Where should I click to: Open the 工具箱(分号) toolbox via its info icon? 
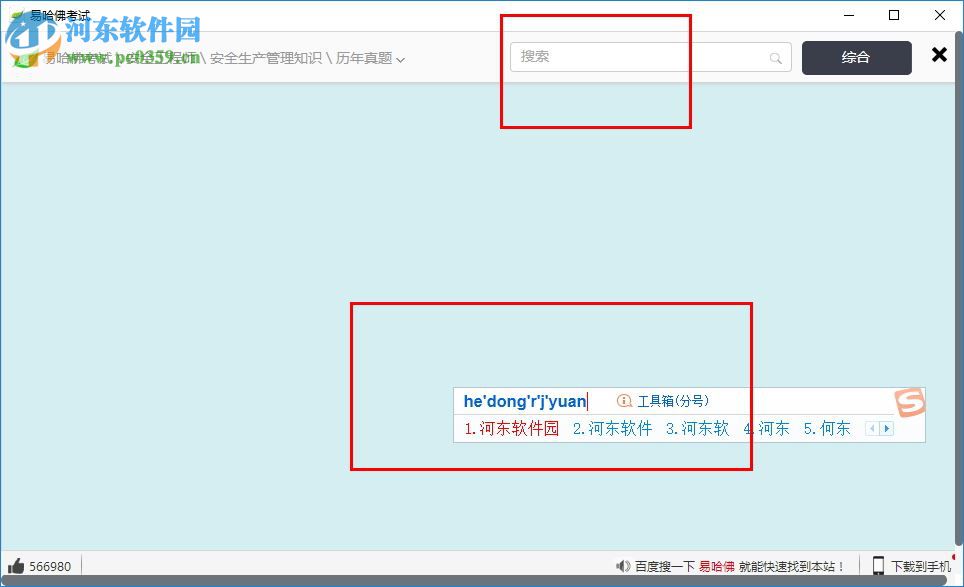(623, 401)
